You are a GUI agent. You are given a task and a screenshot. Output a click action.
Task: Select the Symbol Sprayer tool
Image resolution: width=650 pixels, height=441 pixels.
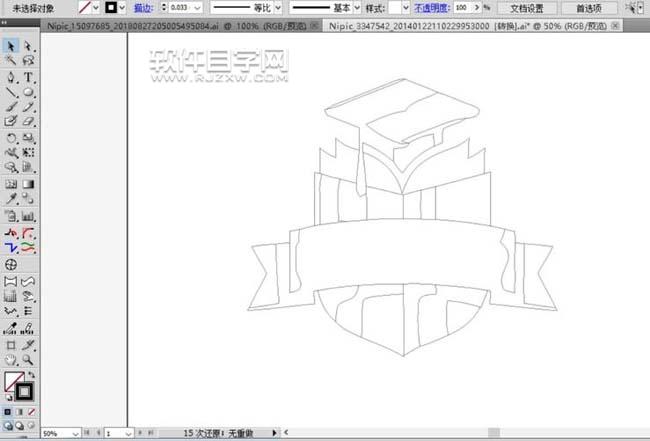click(11, 216)
